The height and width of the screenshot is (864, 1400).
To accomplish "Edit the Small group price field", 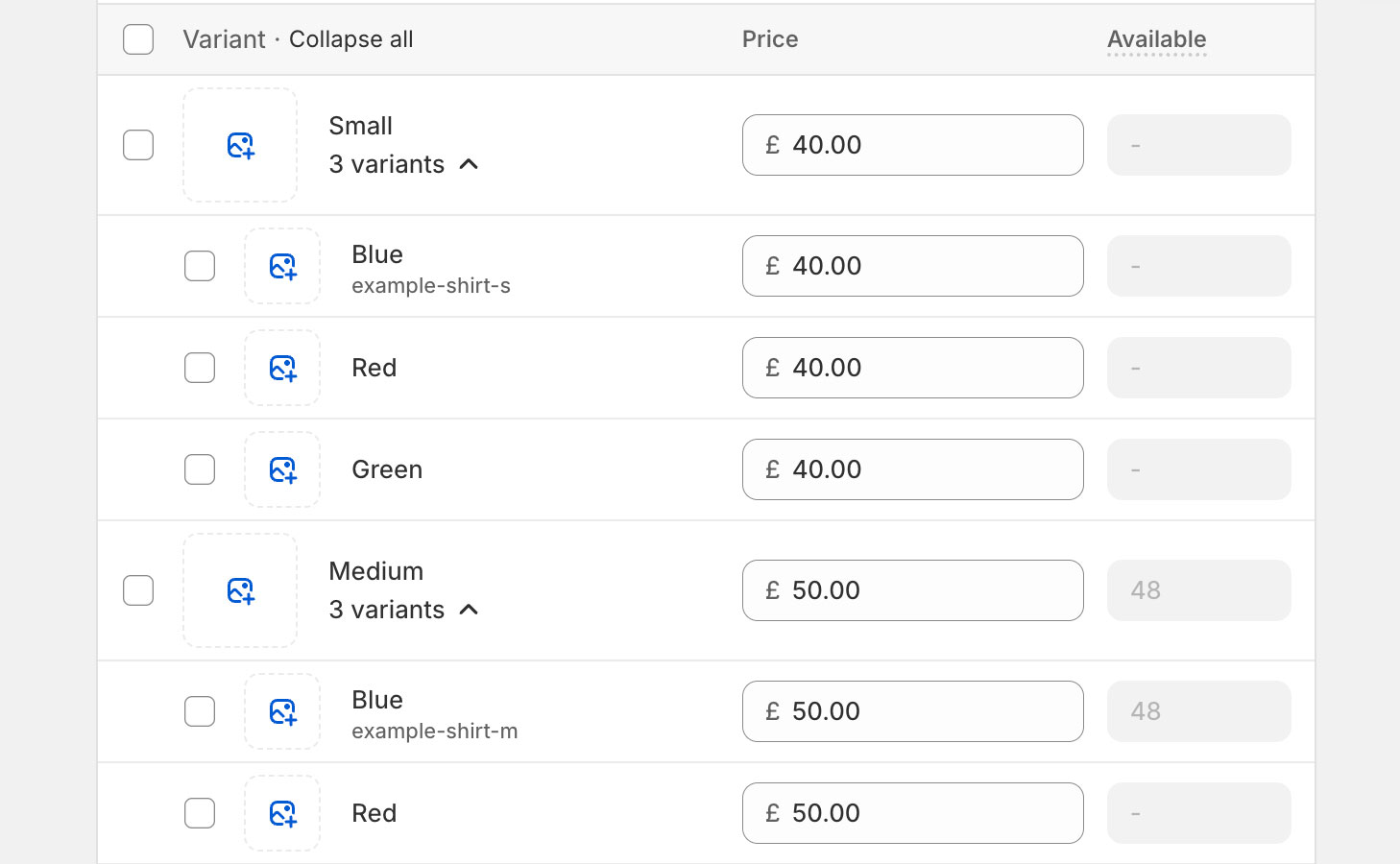I will click(913, 145).
